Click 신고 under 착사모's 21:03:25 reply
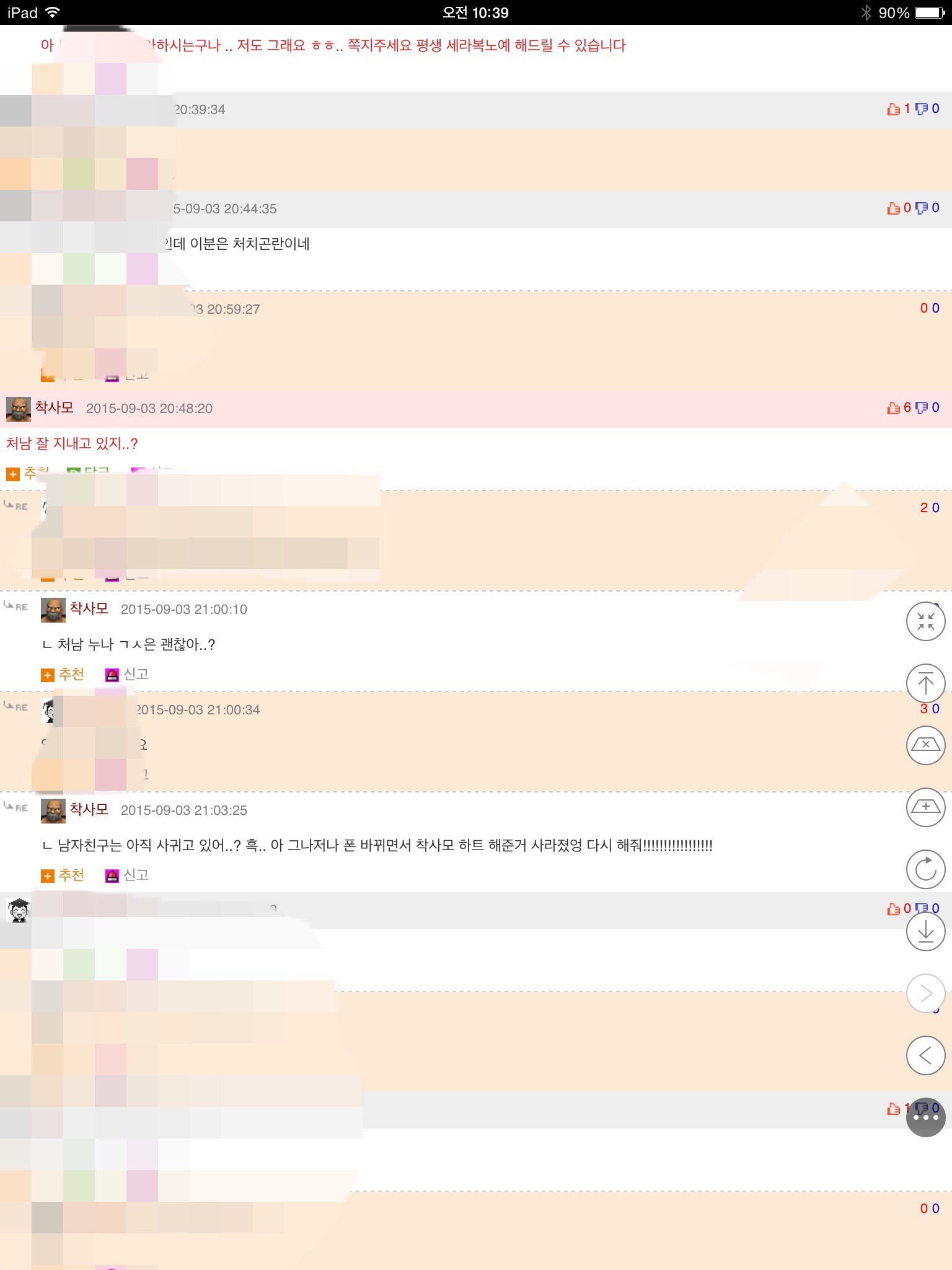 click(x=127, y=875)
